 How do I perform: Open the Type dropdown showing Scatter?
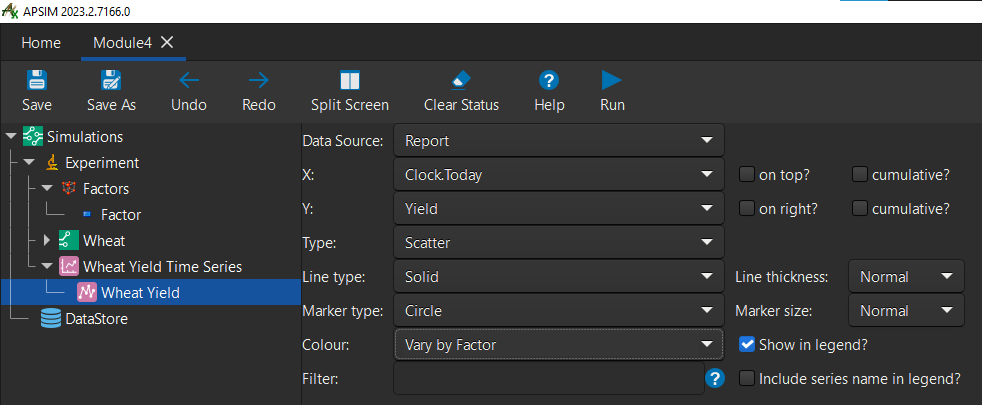pyautogui.click(x=559, y=242)
